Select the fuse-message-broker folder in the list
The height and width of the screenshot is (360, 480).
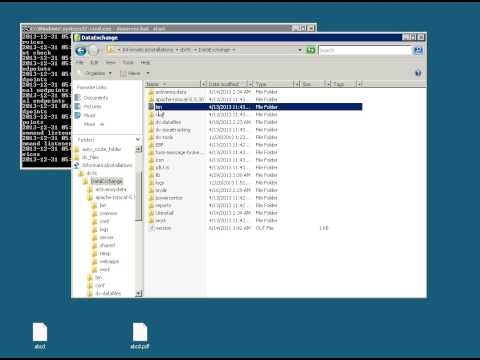(178, 152)
